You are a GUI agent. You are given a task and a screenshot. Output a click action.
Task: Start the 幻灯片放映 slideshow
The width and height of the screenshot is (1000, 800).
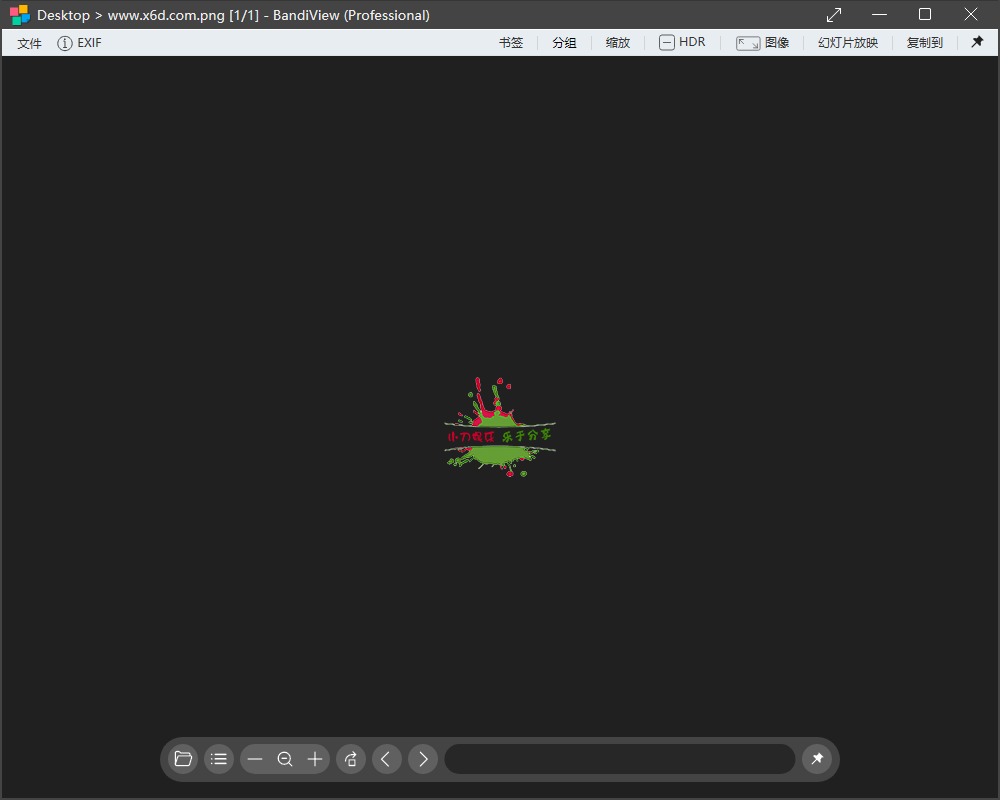pos(847,42)
